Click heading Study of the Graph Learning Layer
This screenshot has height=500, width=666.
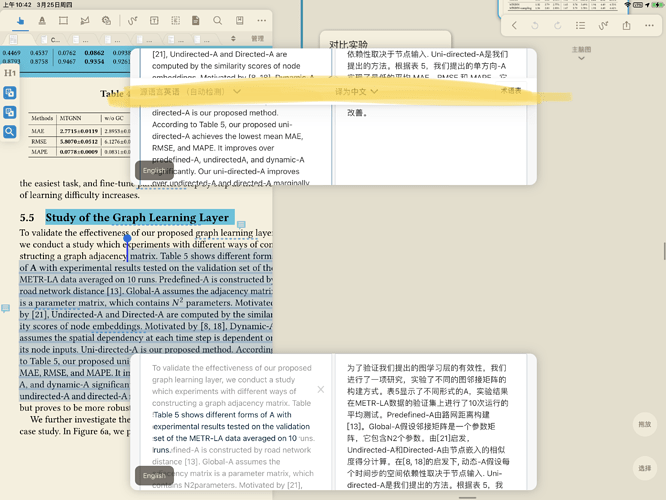pyautogui.click(x=137, y=217)
